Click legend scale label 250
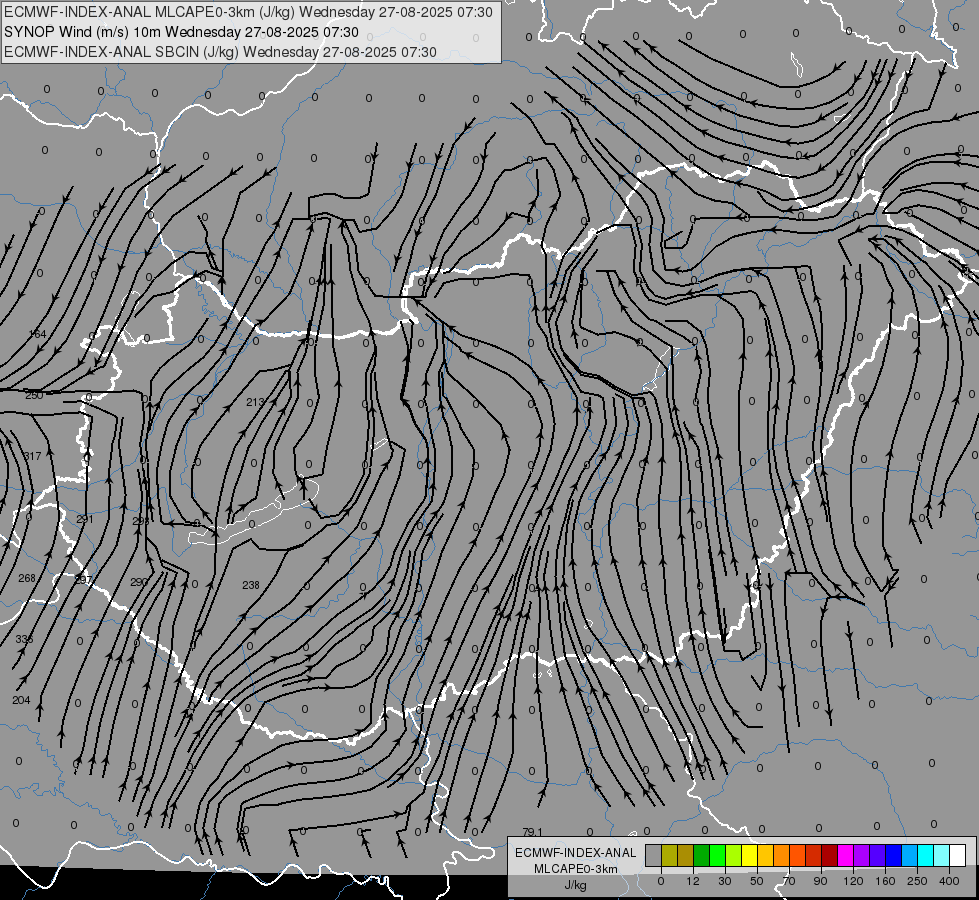 click(917, 881)
